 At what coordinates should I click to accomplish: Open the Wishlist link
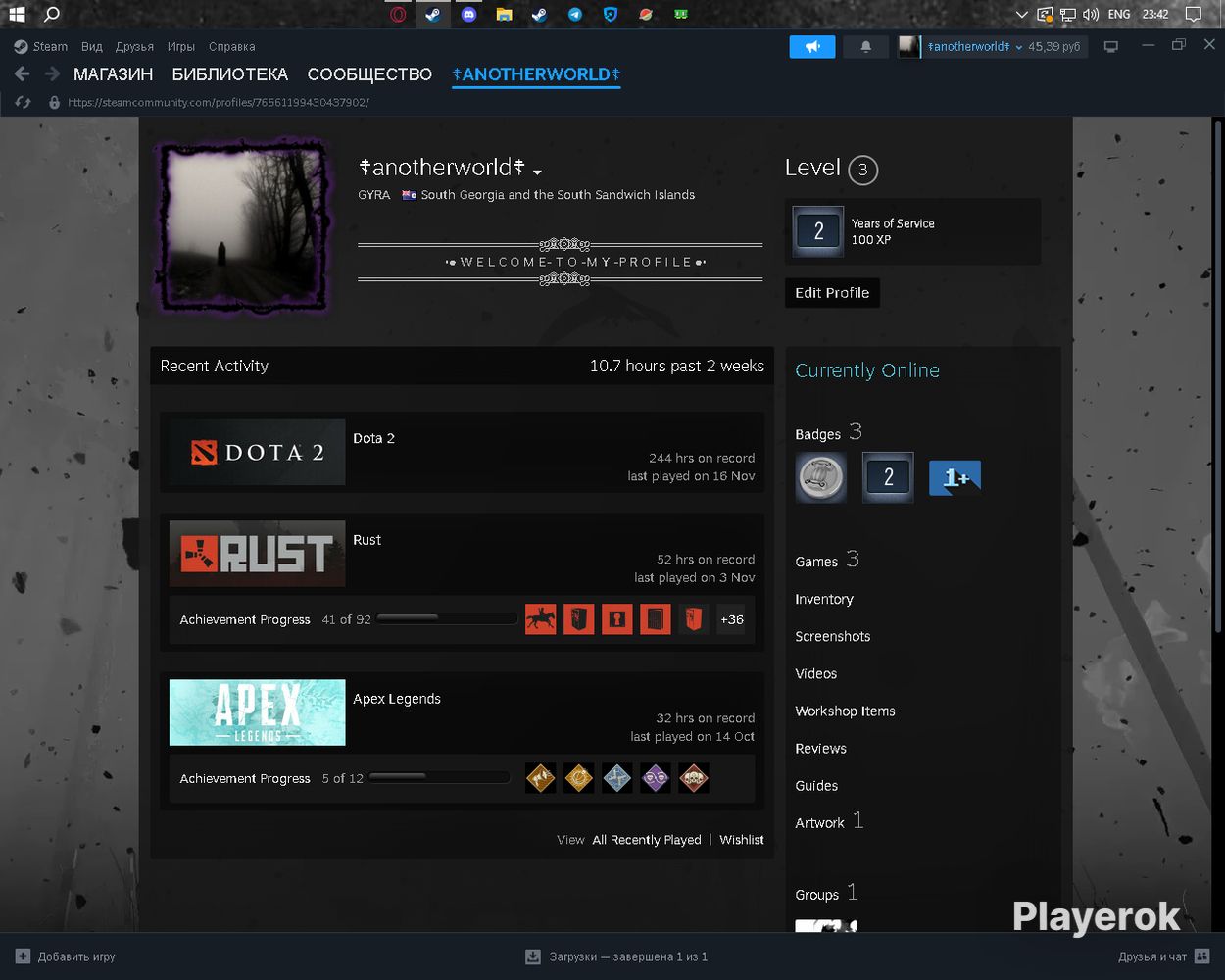click(x=742, y=840)
